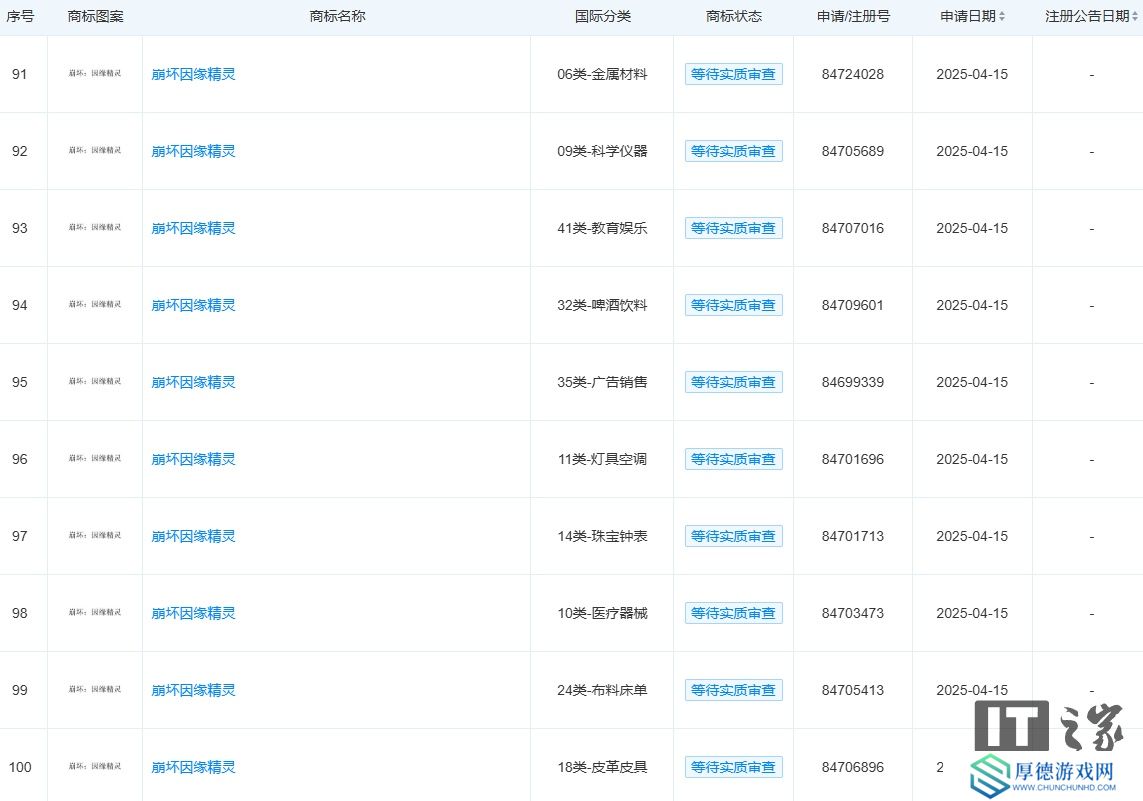View trademark image thumbnail in row 96

point(95,458)
